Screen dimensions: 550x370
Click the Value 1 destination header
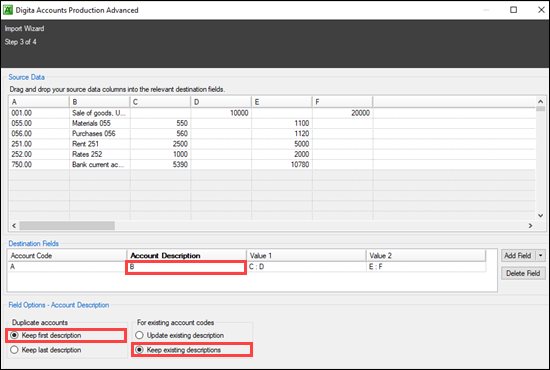pos(306,256)
